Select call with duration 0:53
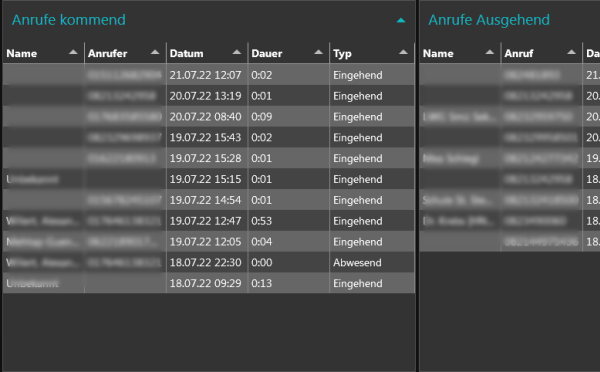The width and height of the screenshot is (600, 372). 209,221
